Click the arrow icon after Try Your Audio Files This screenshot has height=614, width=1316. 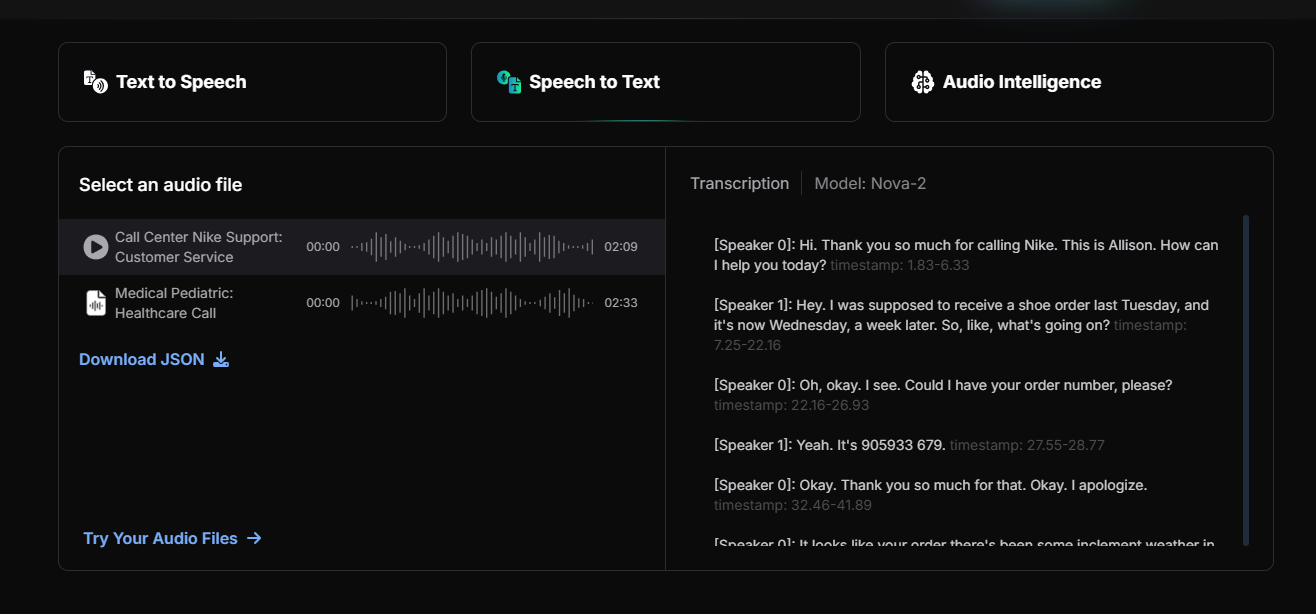(254, 538)
